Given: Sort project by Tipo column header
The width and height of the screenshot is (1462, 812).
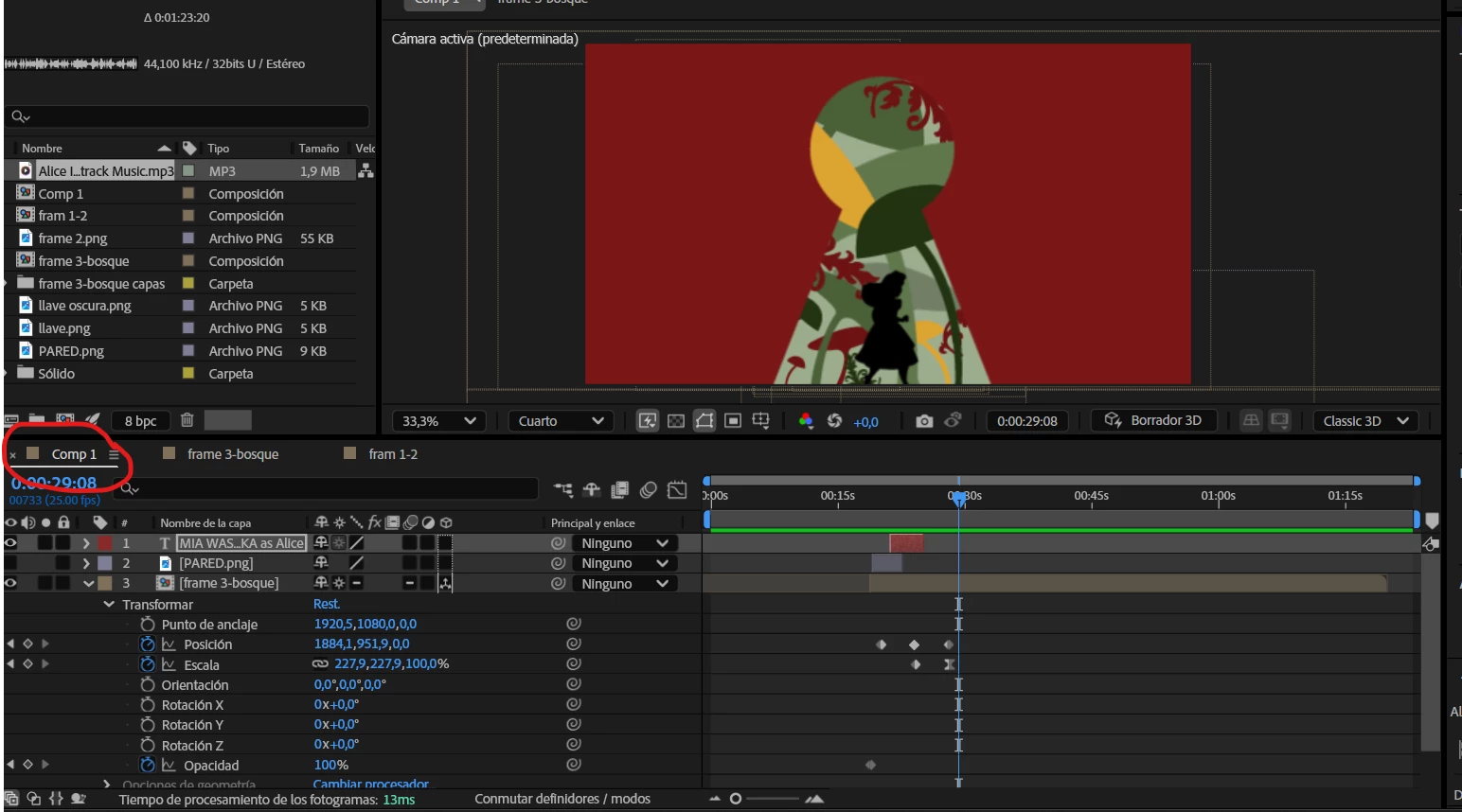Looking at the screenshot, I should point(218,148).
